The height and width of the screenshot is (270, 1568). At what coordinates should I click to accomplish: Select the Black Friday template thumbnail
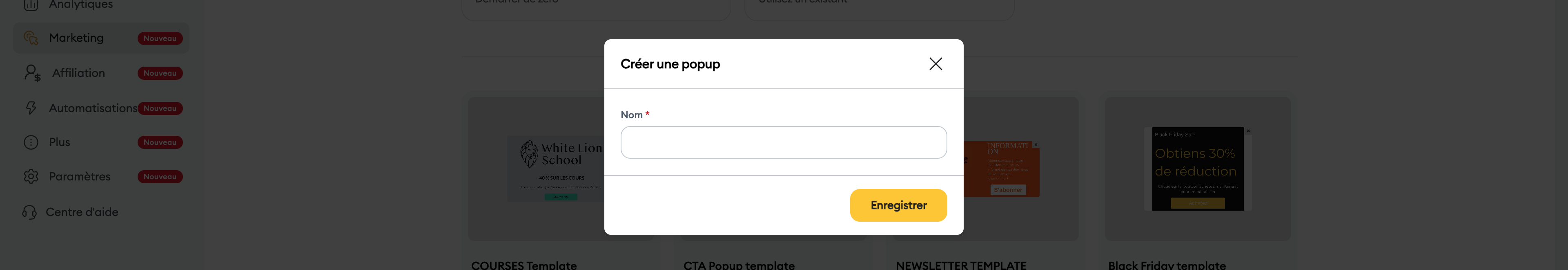click(1197, 169)
